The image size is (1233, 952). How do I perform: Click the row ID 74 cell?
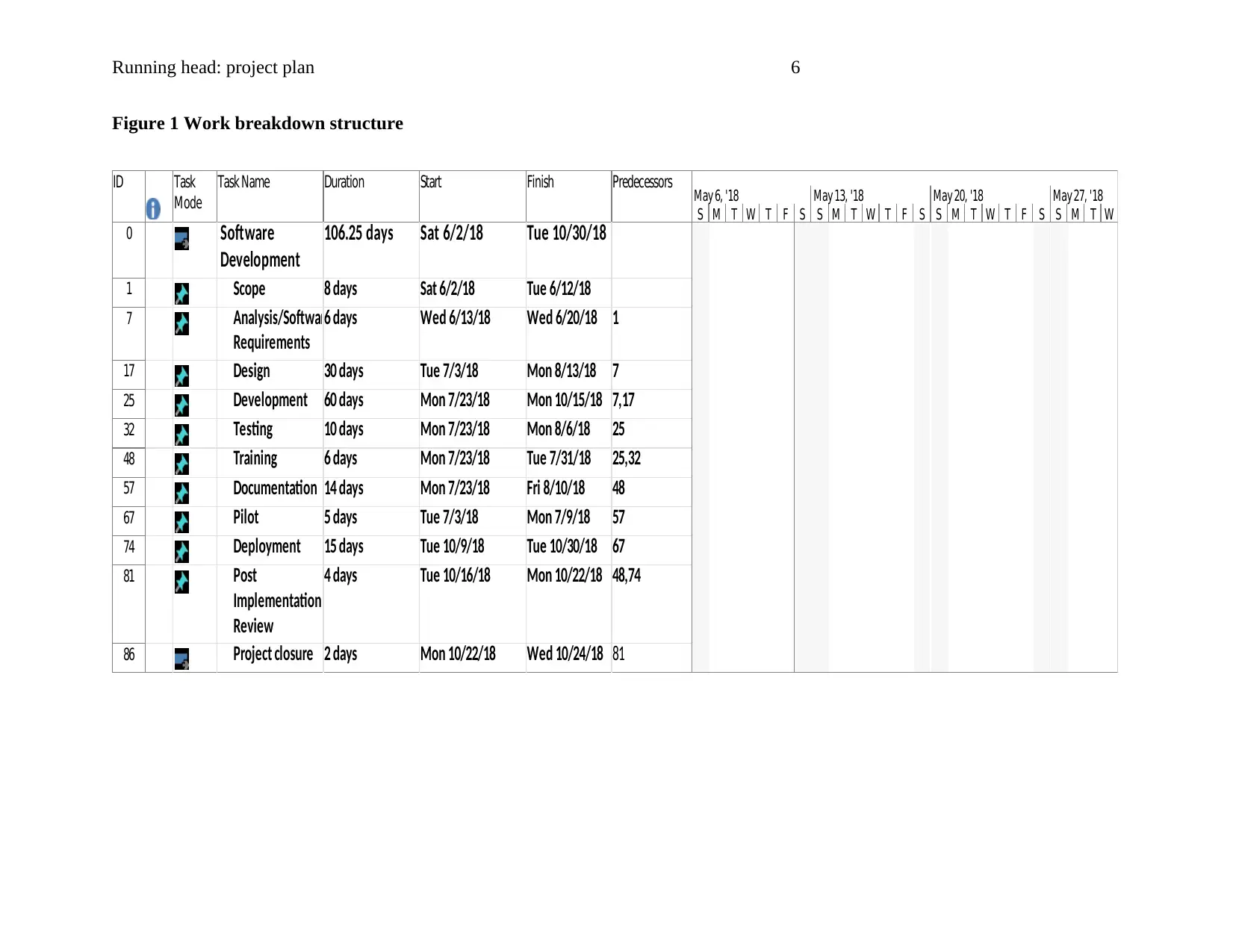[129, 550]
